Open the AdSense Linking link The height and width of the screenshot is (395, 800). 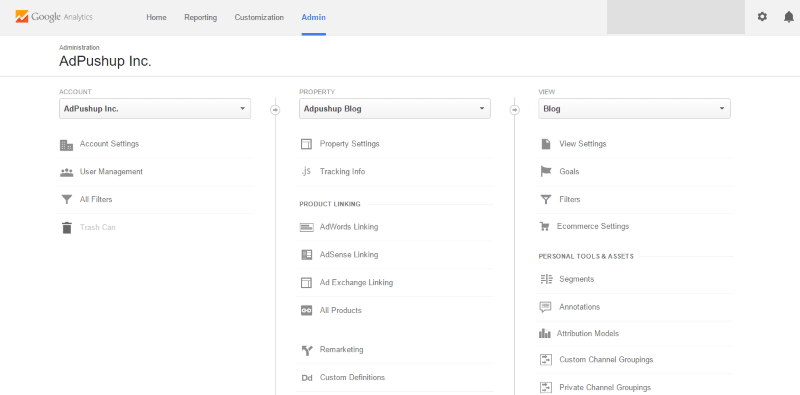pyautogui.click(x=349, y=254)
